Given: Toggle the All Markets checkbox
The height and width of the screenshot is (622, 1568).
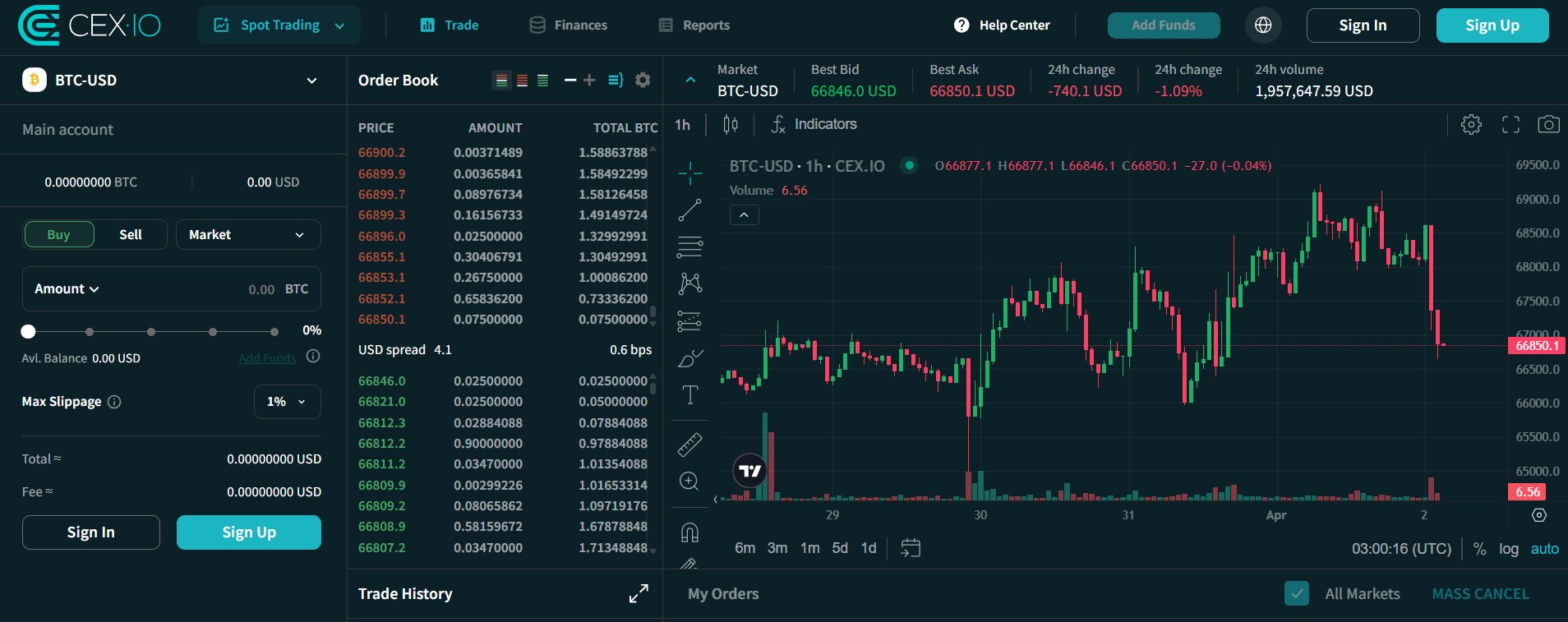Looking at the screenshot, I should pyautogui.click(x=1297, y=593).
